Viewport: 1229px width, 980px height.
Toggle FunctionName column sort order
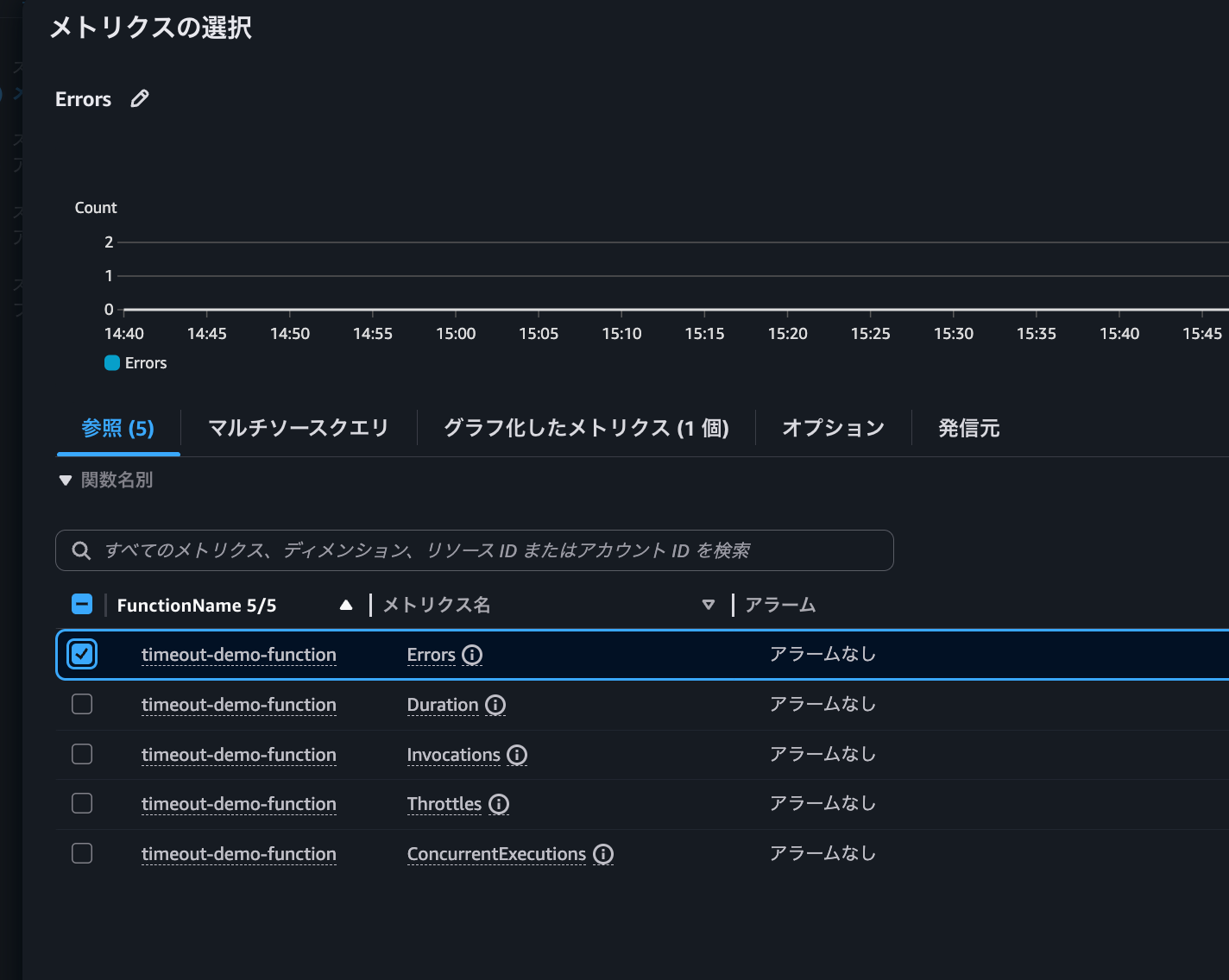click(x=345, y=605)
